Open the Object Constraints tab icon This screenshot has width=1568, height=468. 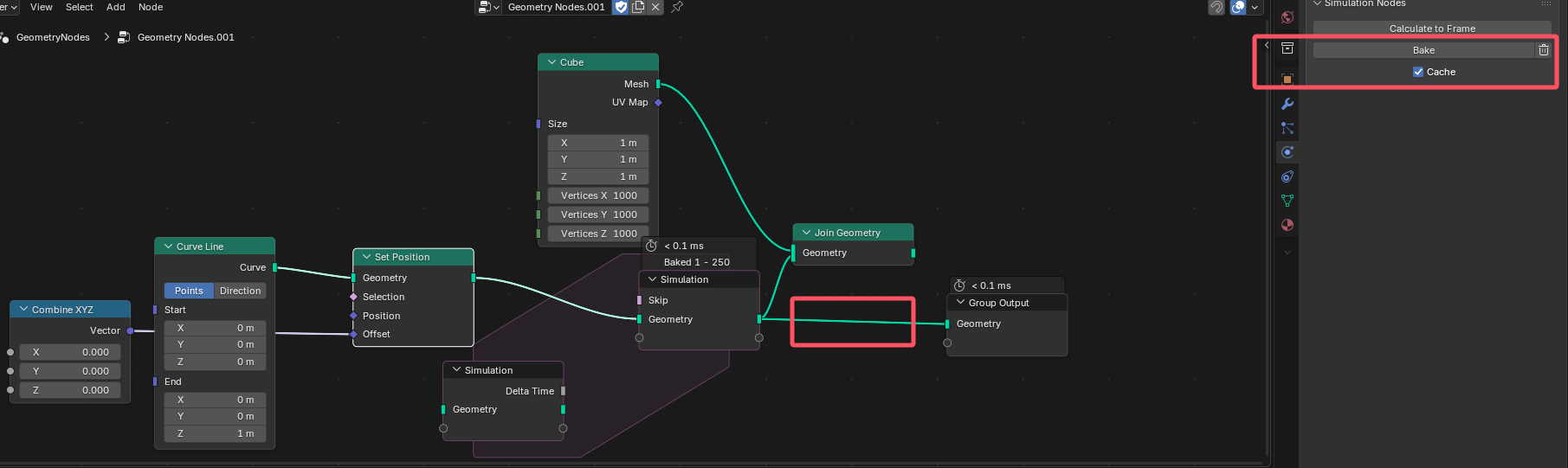[1287, 176]
